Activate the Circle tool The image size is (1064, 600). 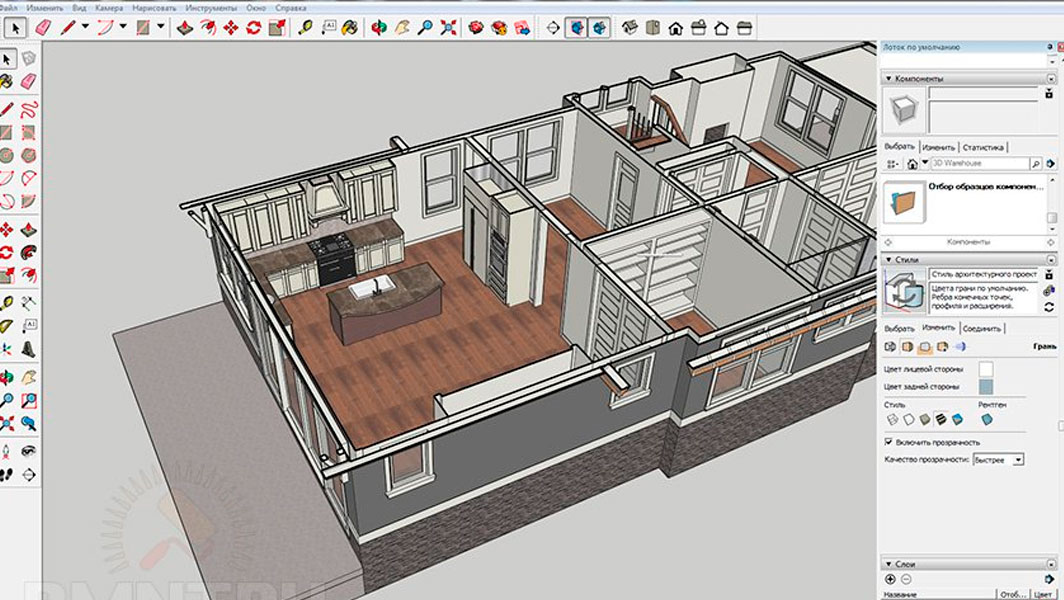pos(7,155)
